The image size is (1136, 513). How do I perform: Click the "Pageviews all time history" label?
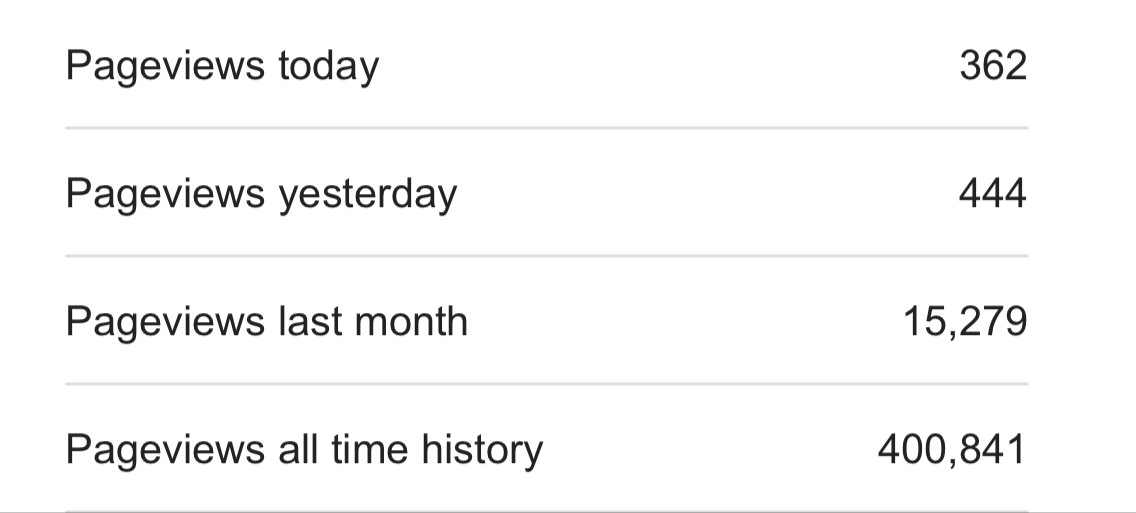point(304,450)
